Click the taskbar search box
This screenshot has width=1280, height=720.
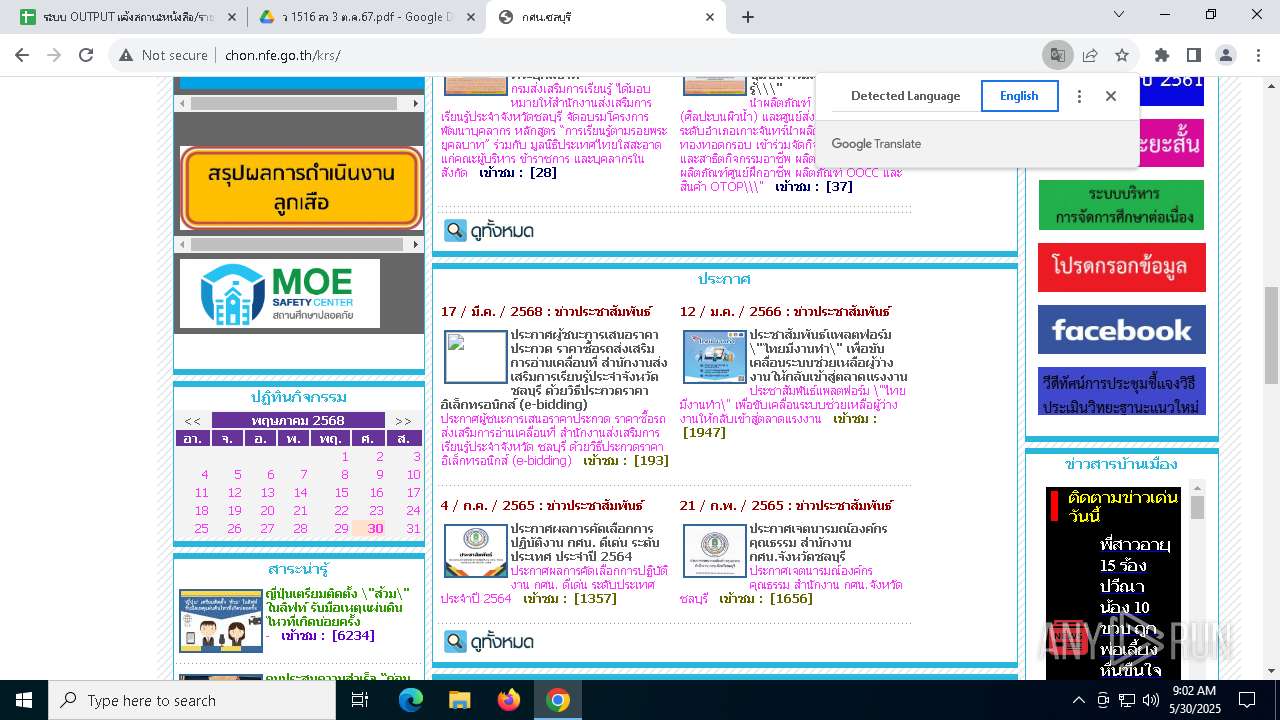(192, 700)
